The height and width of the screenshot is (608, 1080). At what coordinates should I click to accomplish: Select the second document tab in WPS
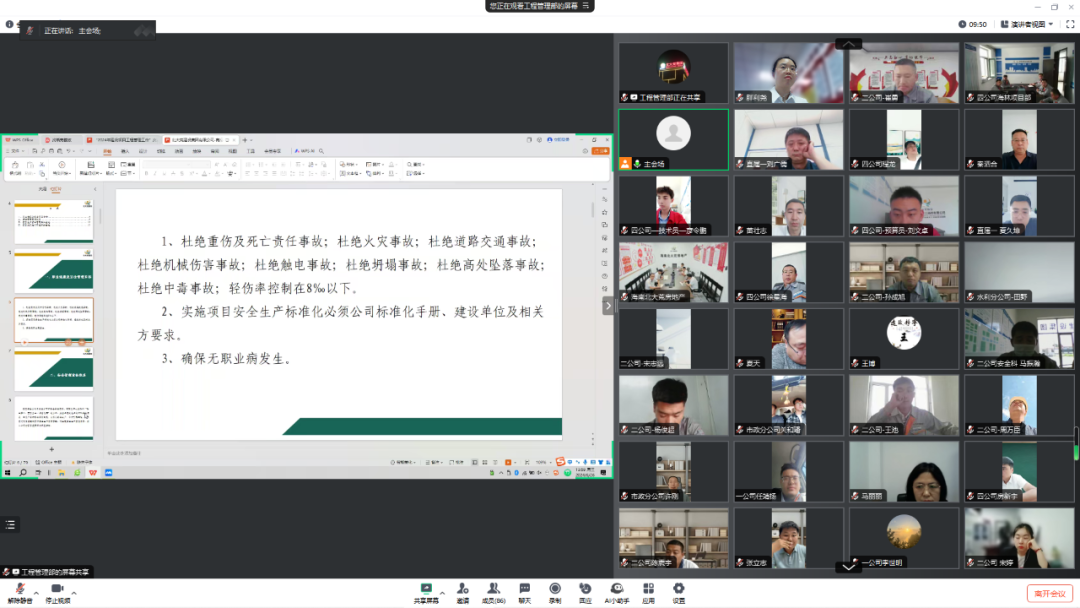coord(59,139)
